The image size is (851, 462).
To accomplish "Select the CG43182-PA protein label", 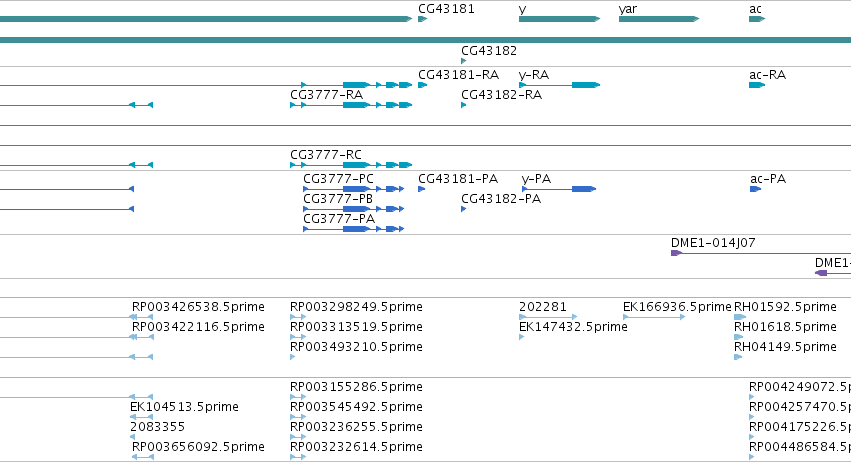I will pyautogui.click(x=500, y=199).
